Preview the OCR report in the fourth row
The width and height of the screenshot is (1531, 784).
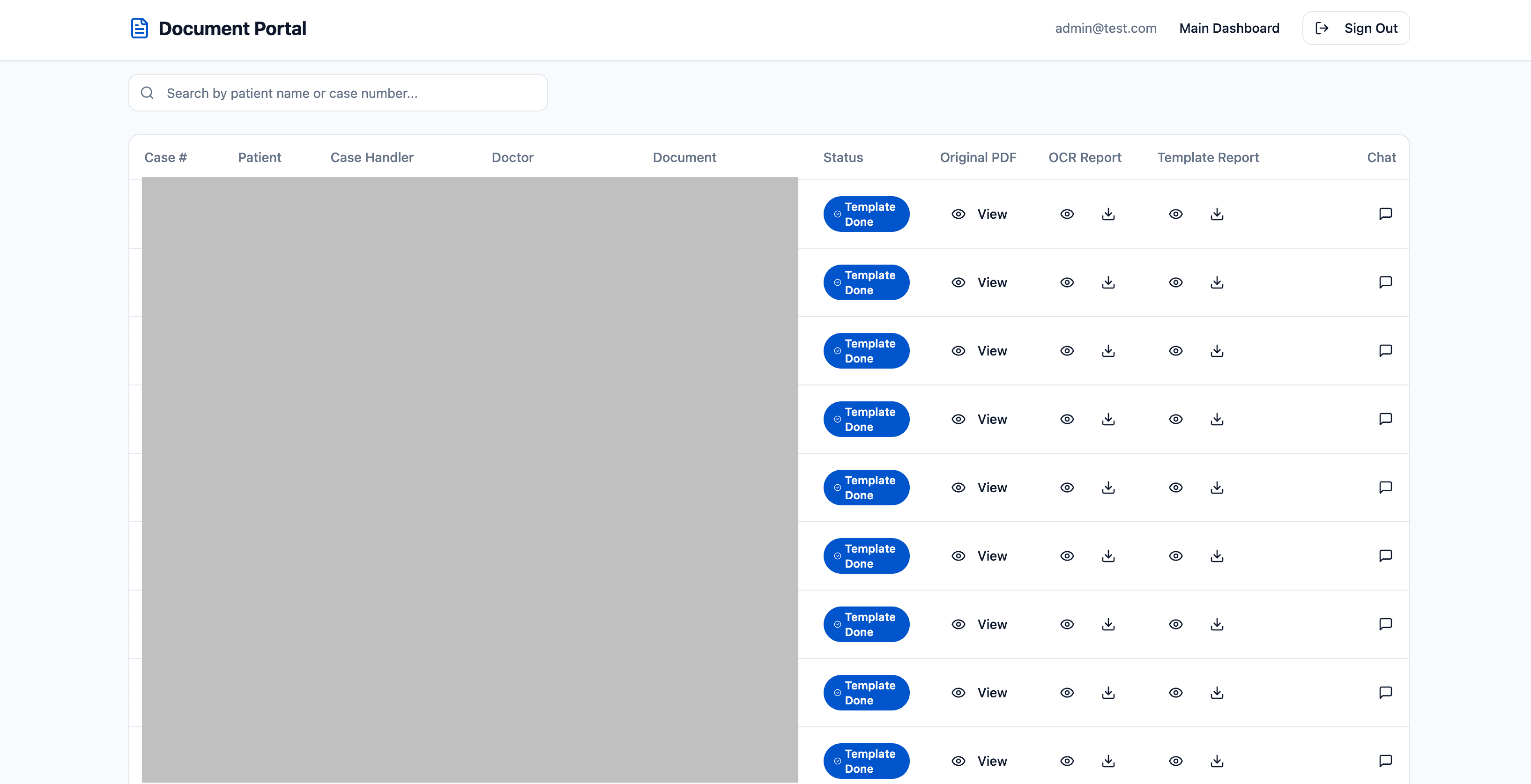1067,419
